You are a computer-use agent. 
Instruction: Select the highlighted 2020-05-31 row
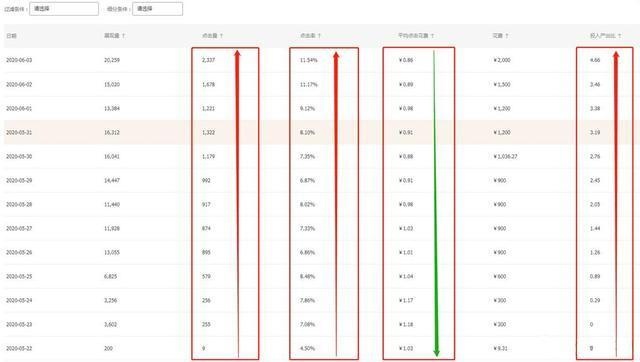[322, 133]
